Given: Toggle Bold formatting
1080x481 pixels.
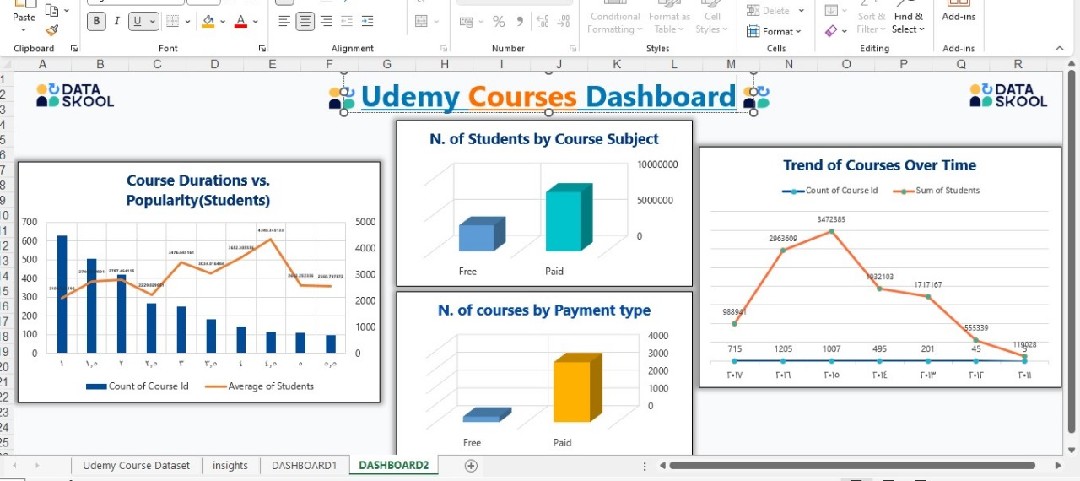Looking at the screenshot, I should click(96, 21).
